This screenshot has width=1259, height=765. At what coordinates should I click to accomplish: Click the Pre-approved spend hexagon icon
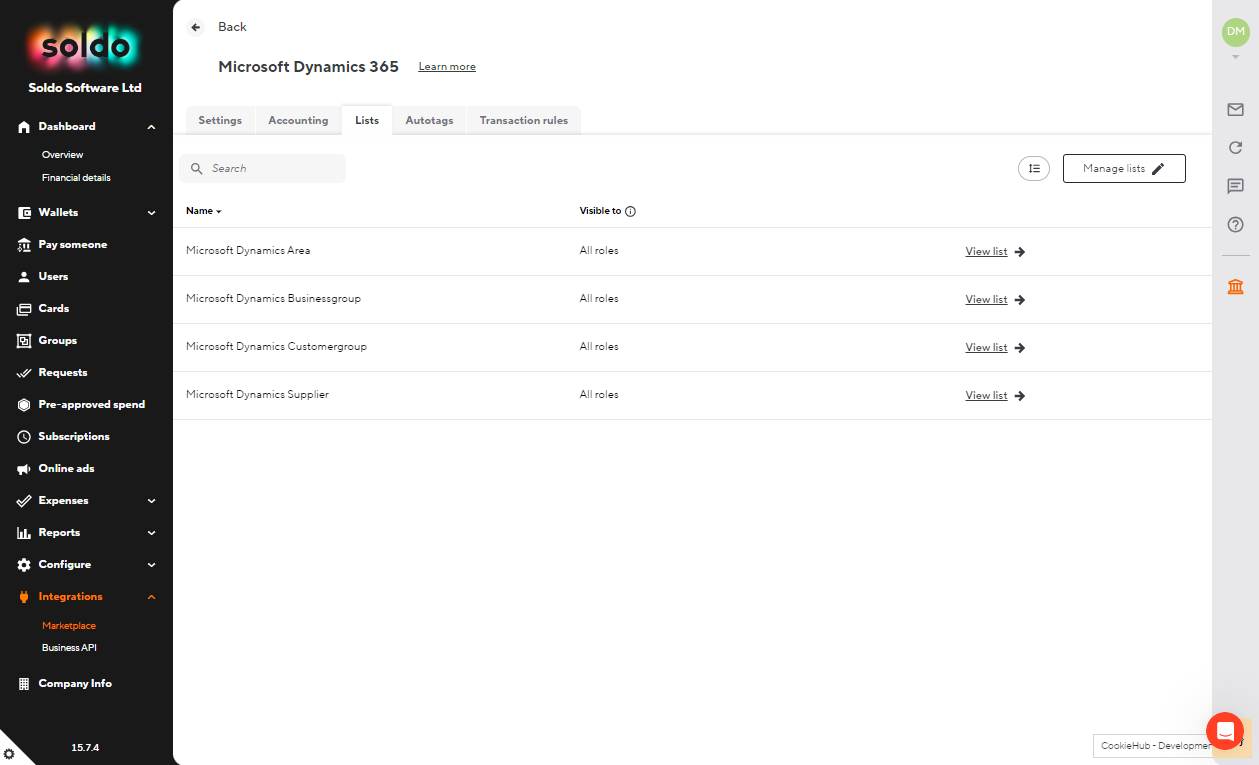(24, 405)
